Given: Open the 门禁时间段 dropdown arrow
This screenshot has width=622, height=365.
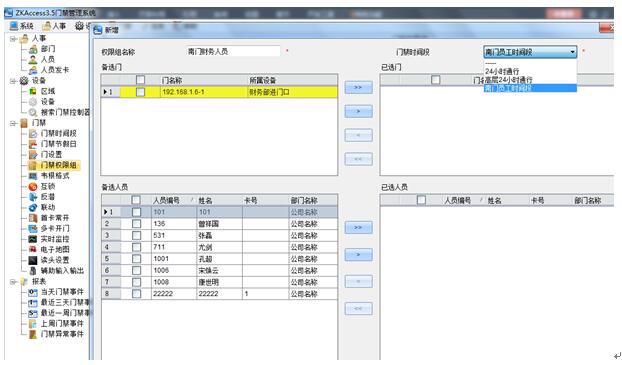Looking at the screenshot, I should point(572,52).
